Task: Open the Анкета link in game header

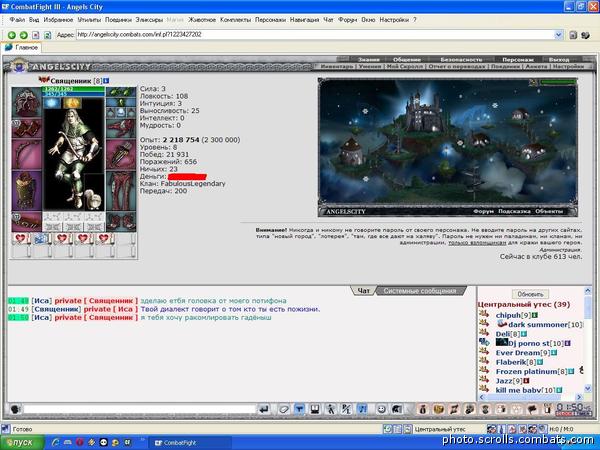Action: click(536, 67)
